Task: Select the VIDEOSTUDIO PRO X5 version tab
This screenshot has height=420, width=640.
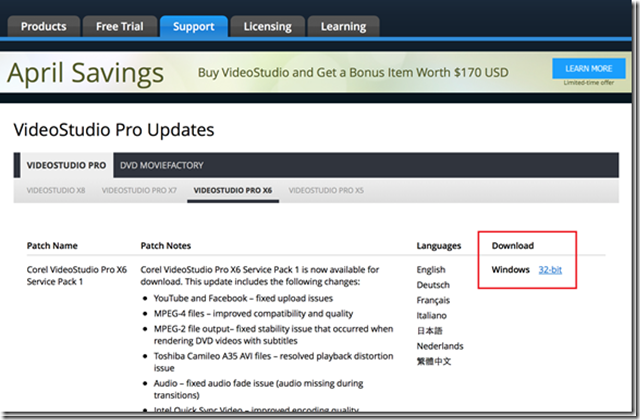Action: (326, 190)
